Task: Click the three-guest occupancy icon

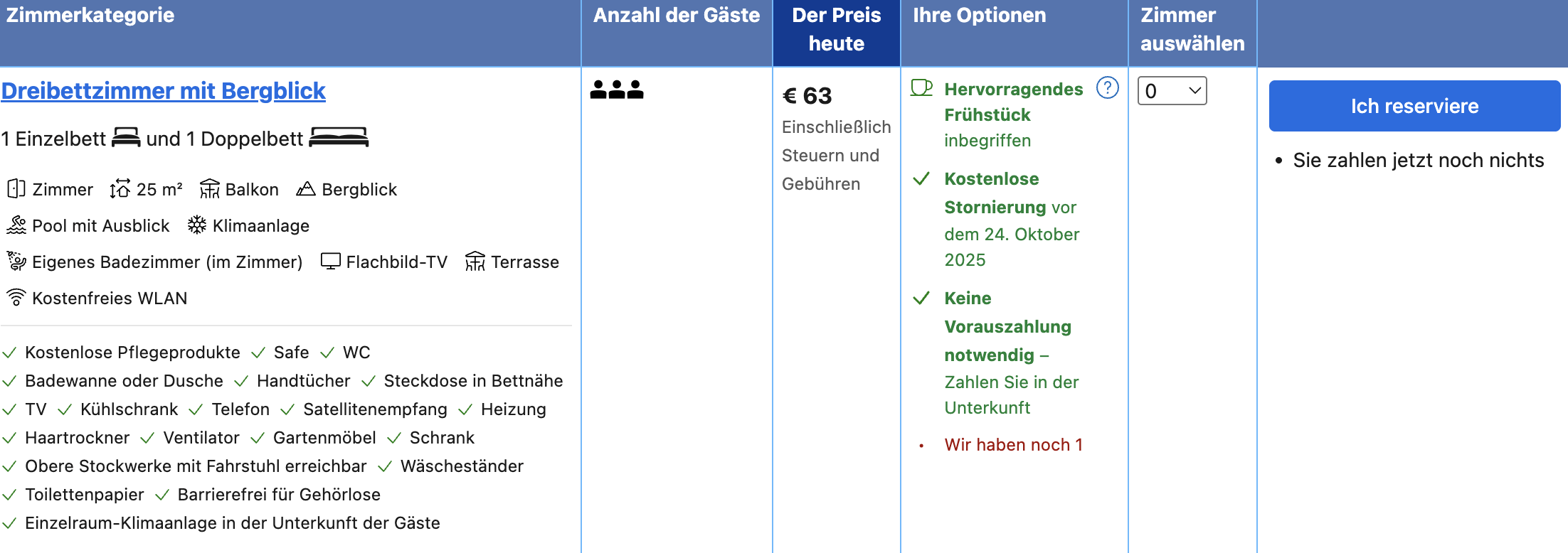Action: tap(617, 90)
